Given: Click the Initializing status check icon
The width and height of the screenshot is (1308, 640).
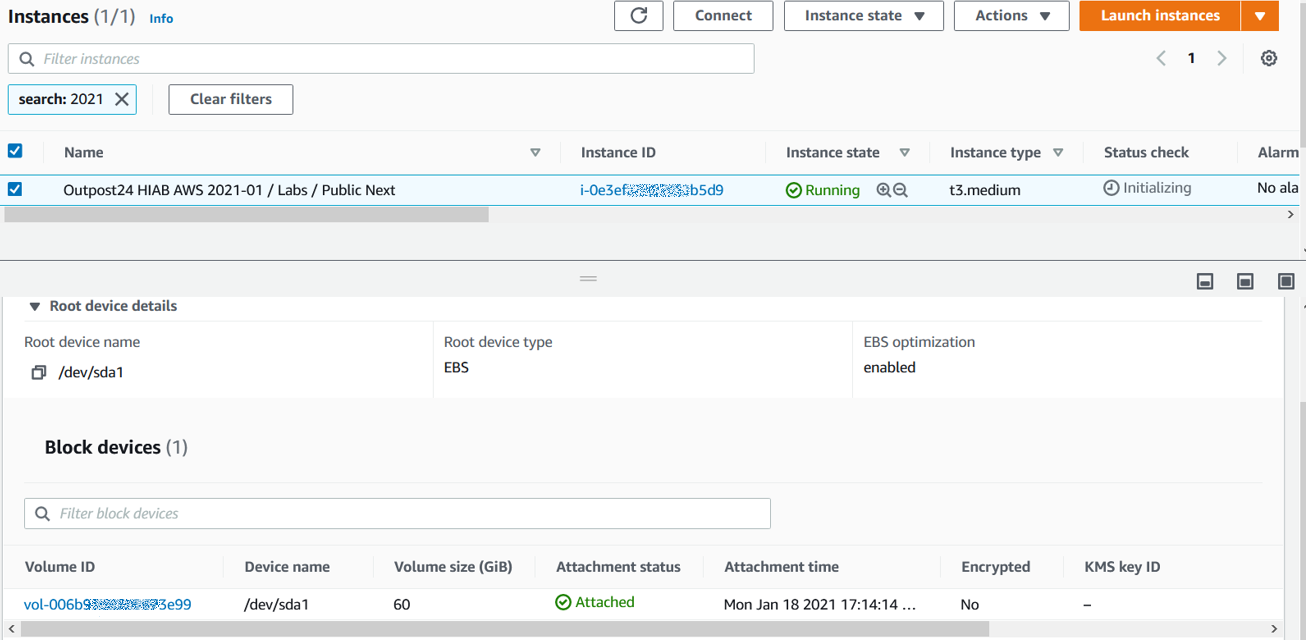Looking at the screenshot, I should tap(1111, 187).
